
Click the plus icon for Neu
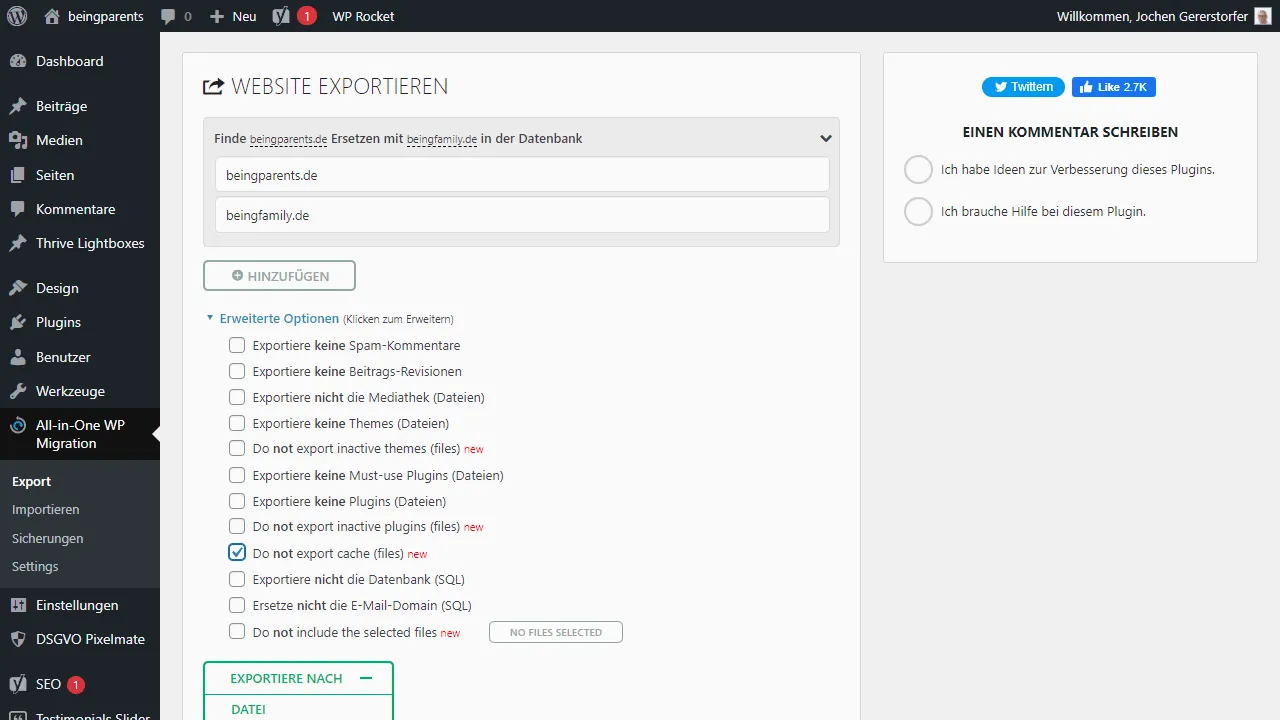click(x=217, y=17)
